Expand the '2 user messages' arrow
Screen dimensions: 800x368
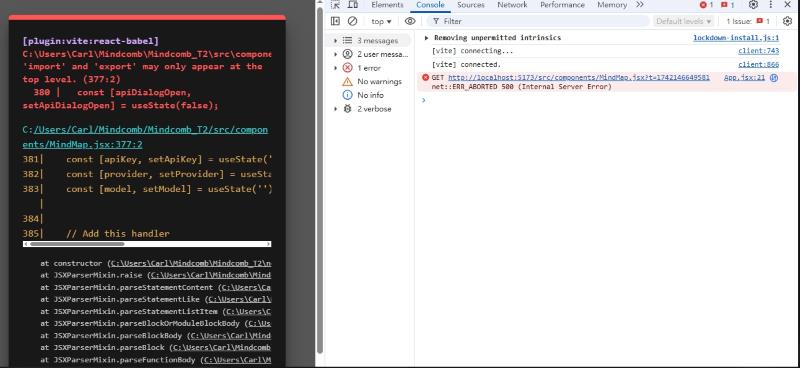[335, 54]
